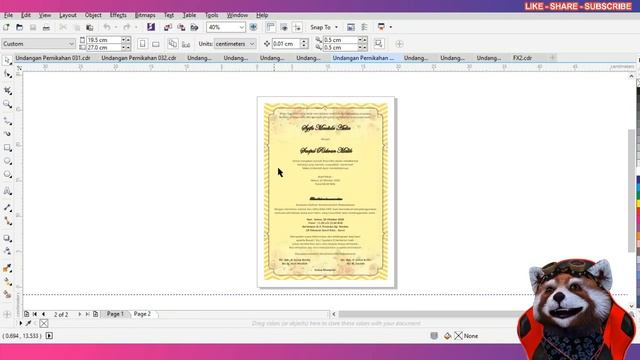Click the page width 19.5 cm field
640x360 pixels.
coord(104,40)
